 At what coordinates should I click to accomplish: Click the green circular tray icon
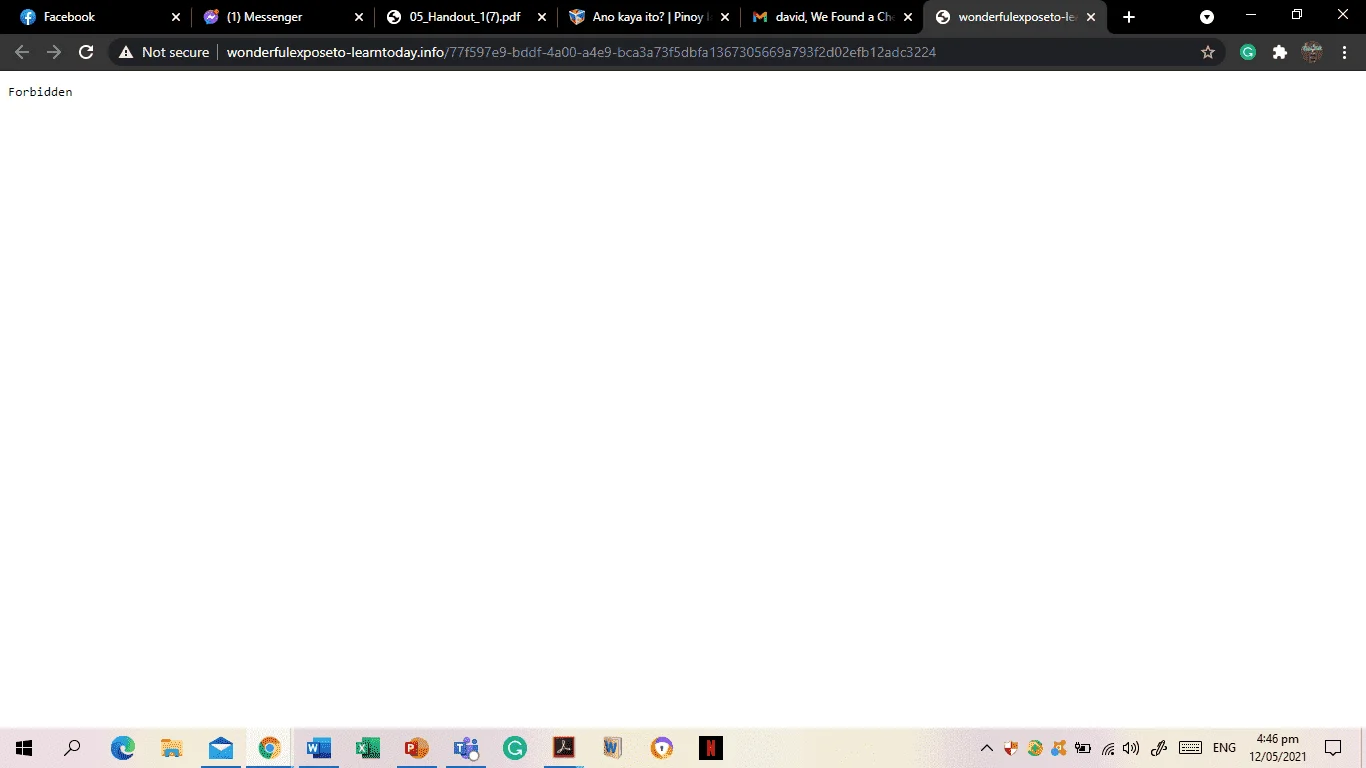pos(1035,748)
